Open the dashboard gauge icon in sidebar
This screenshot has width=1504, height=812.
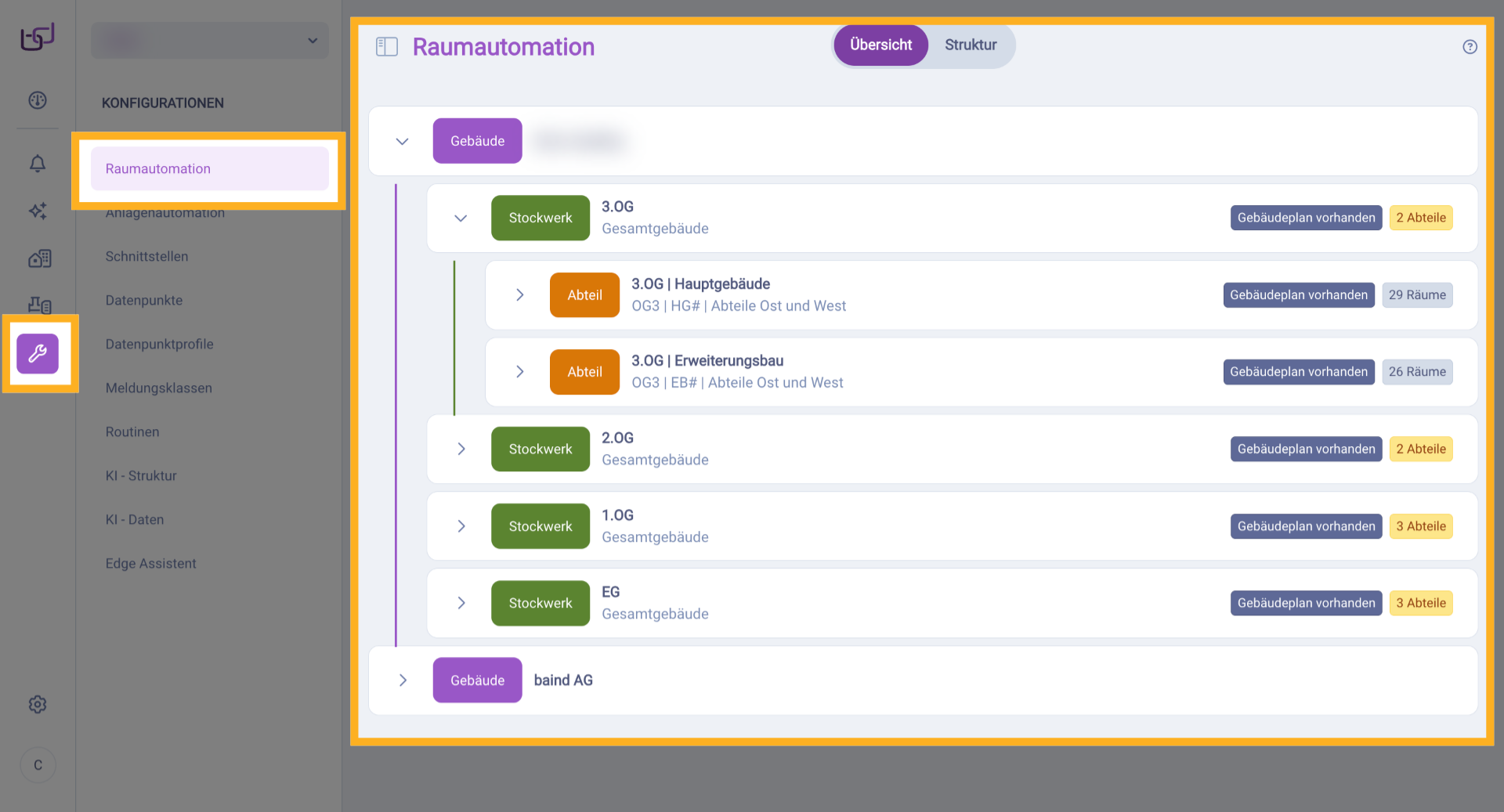pos(38,100)
